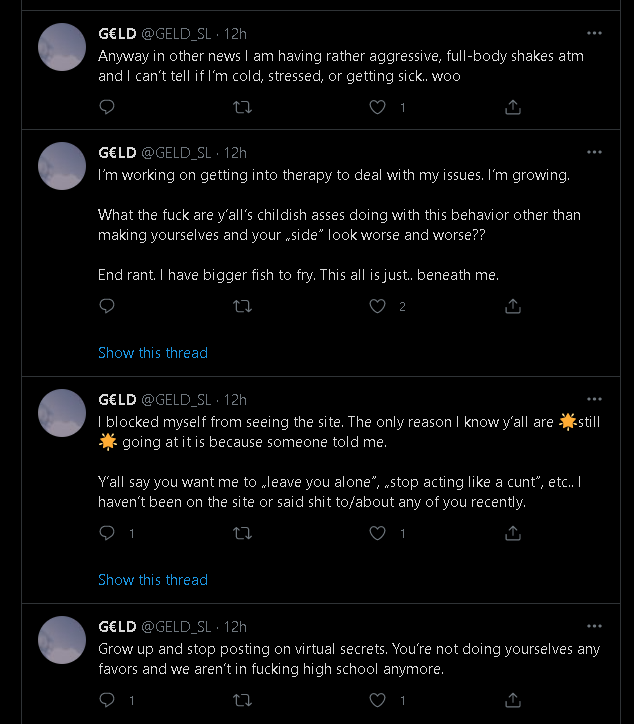This screenshot has height=724, width=634.
Task: Open G€LD avatar on the therapy tweet
Action: pyautogui.click(x=62, y=166)
